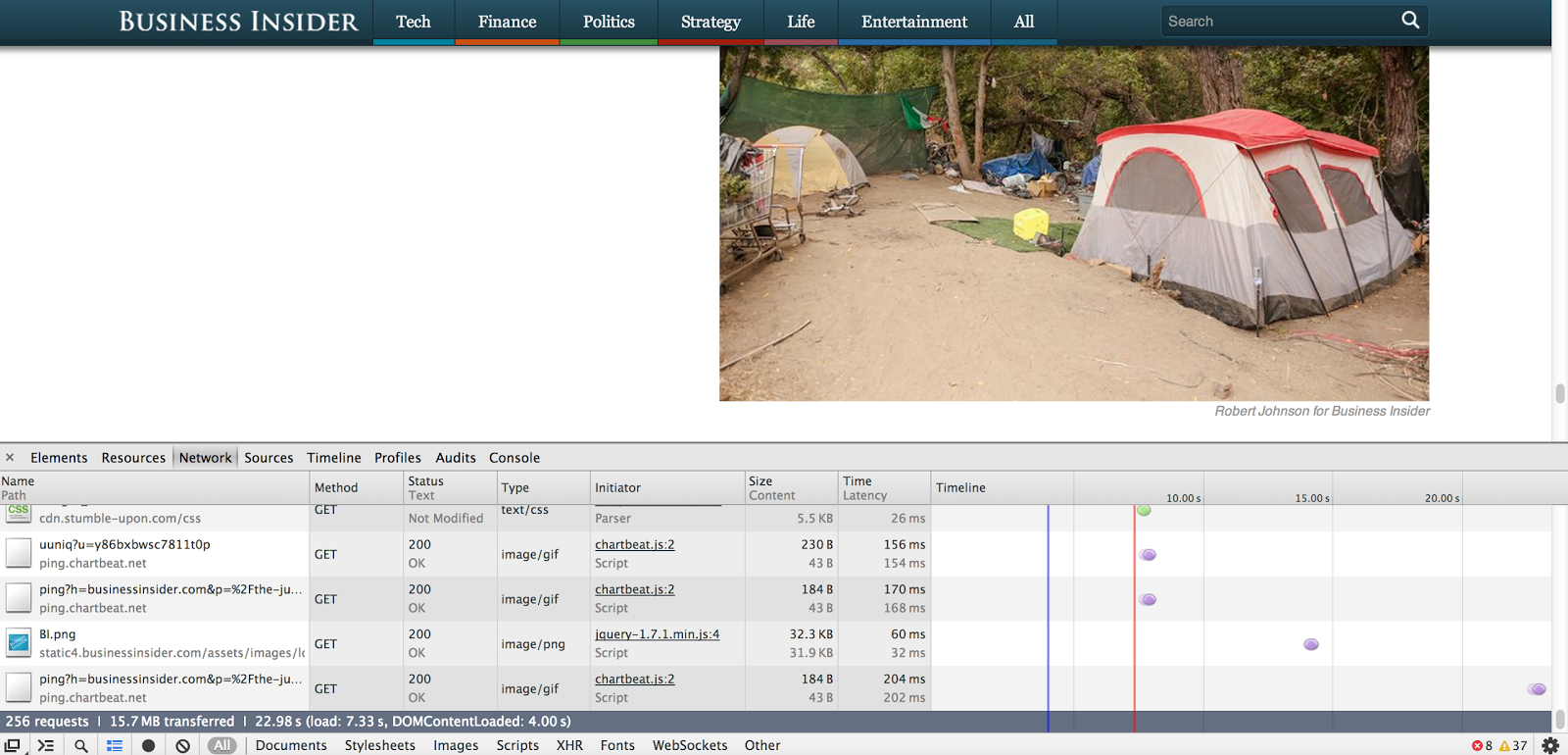Filter by Other resources
This screenshot has width=1568, height=755.
tap(762, 745)
